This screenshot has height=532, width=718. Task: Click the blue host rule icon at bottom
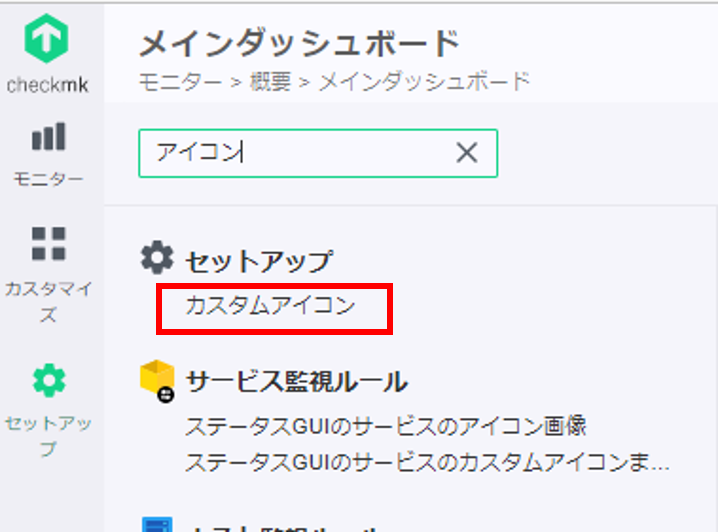157,524
